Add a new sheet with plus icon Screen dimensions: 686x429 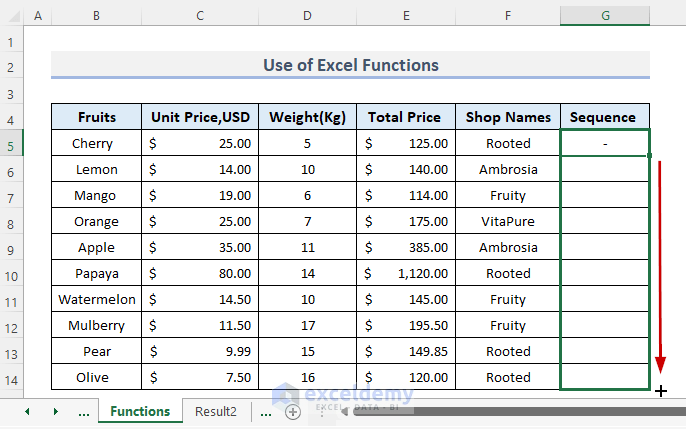(292, 411)
